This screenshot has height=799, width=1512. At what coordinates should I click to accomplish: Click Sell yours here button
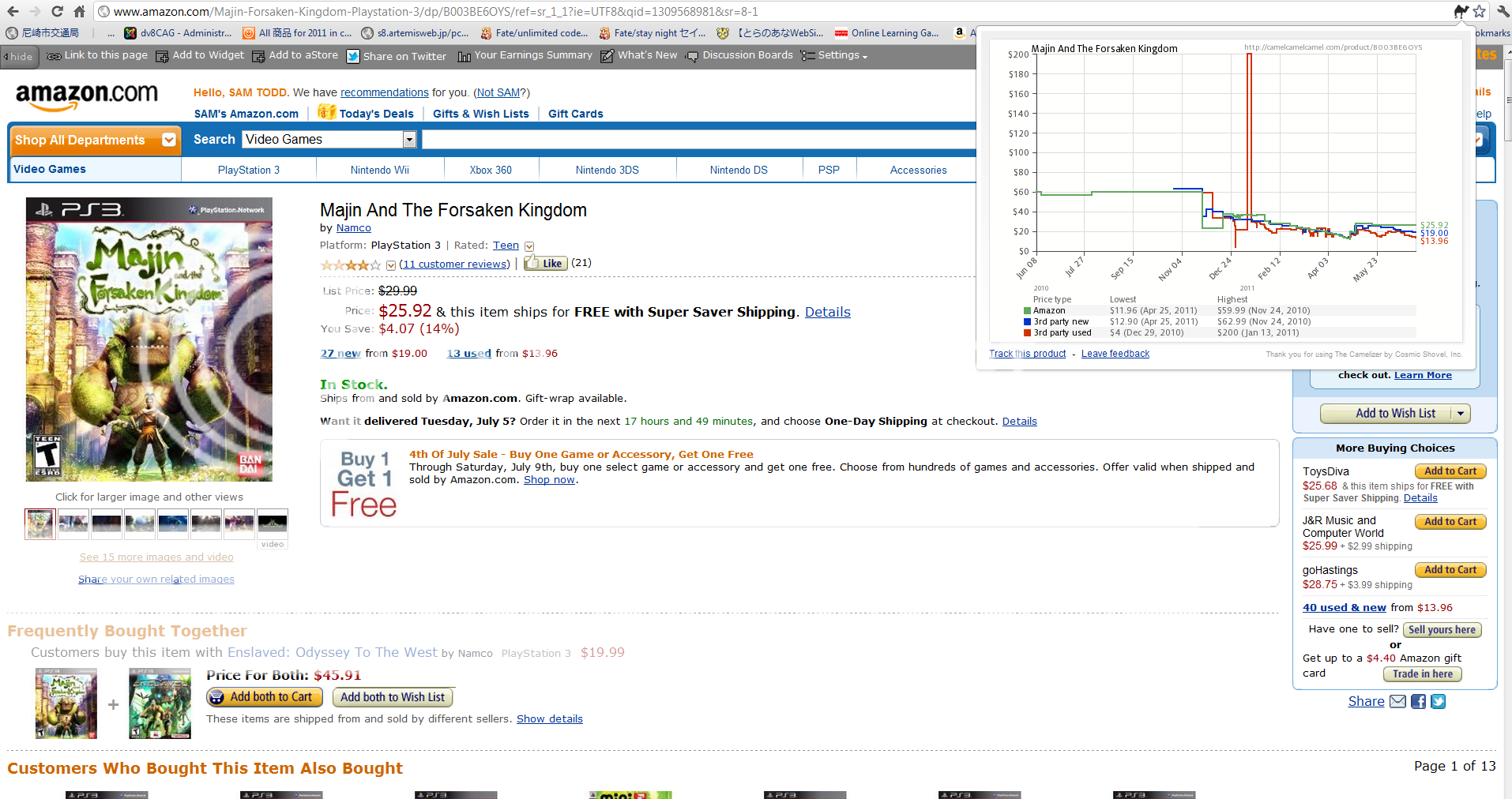point(1442,630)
